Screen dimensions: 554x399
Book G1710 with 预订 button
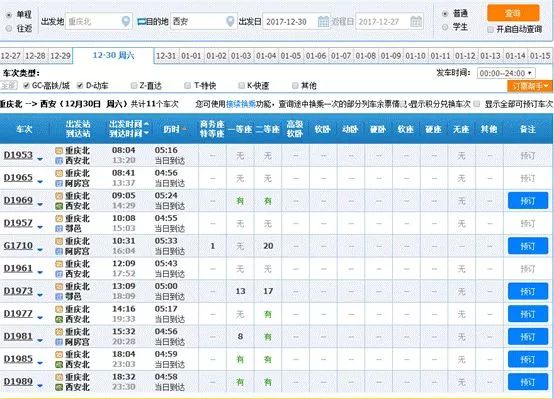click(x=528, y=246)
